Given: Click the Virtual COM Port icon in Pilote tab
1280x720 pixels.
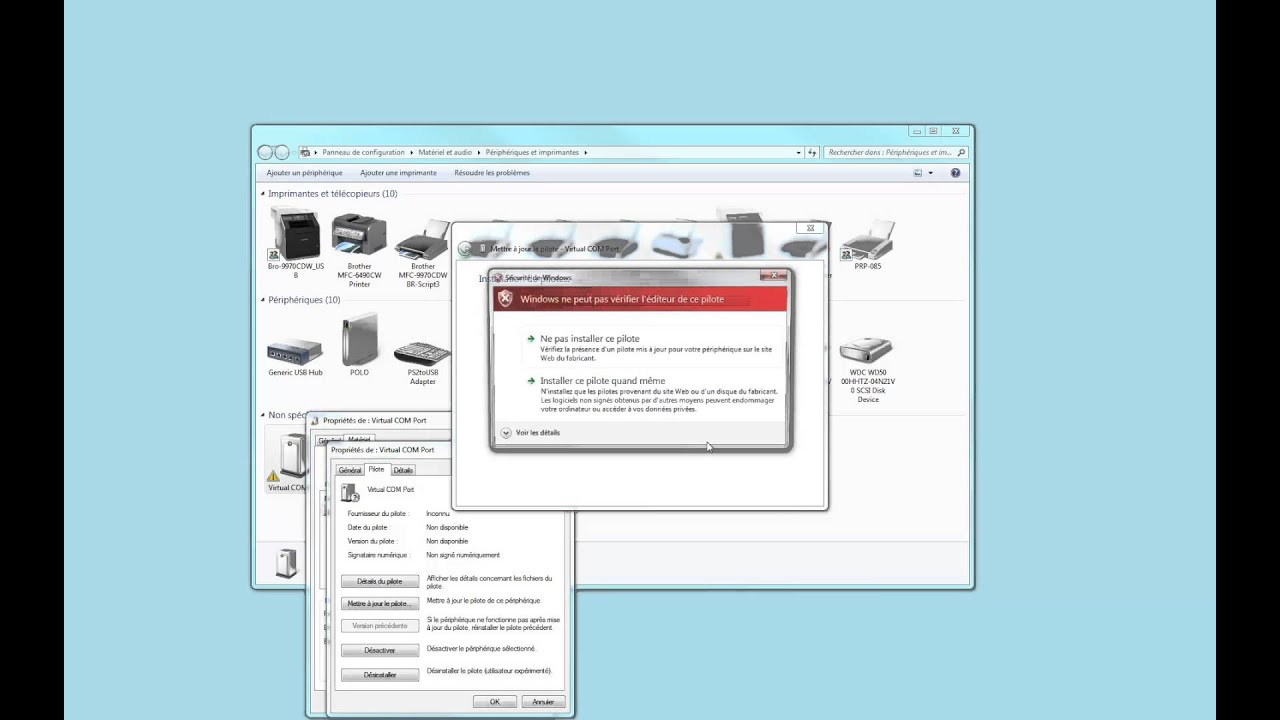Looking at the screenshot, I should (x=350, y=491).
